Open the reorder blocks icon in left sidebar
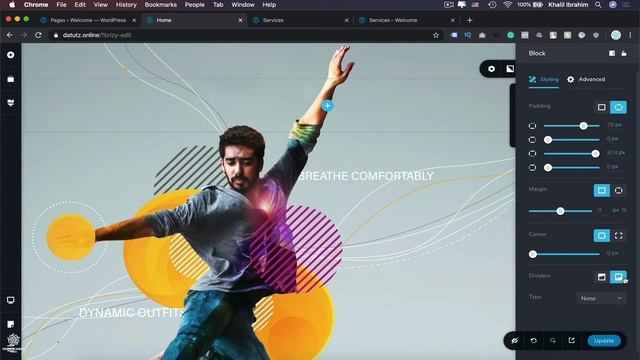This screenshot has width=640, height=360. [x=11, y=79]
